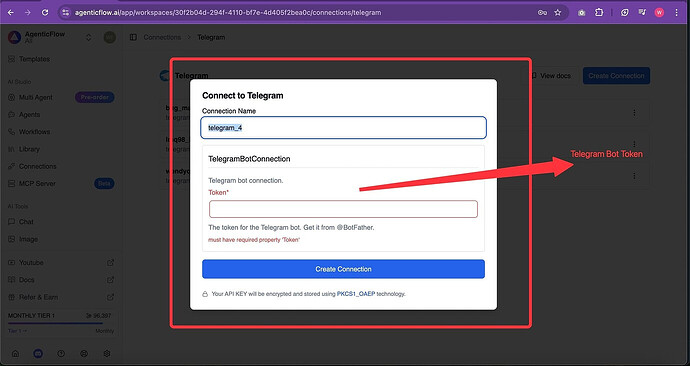Open the settings gear in the bottom bar

coord(107,354)
